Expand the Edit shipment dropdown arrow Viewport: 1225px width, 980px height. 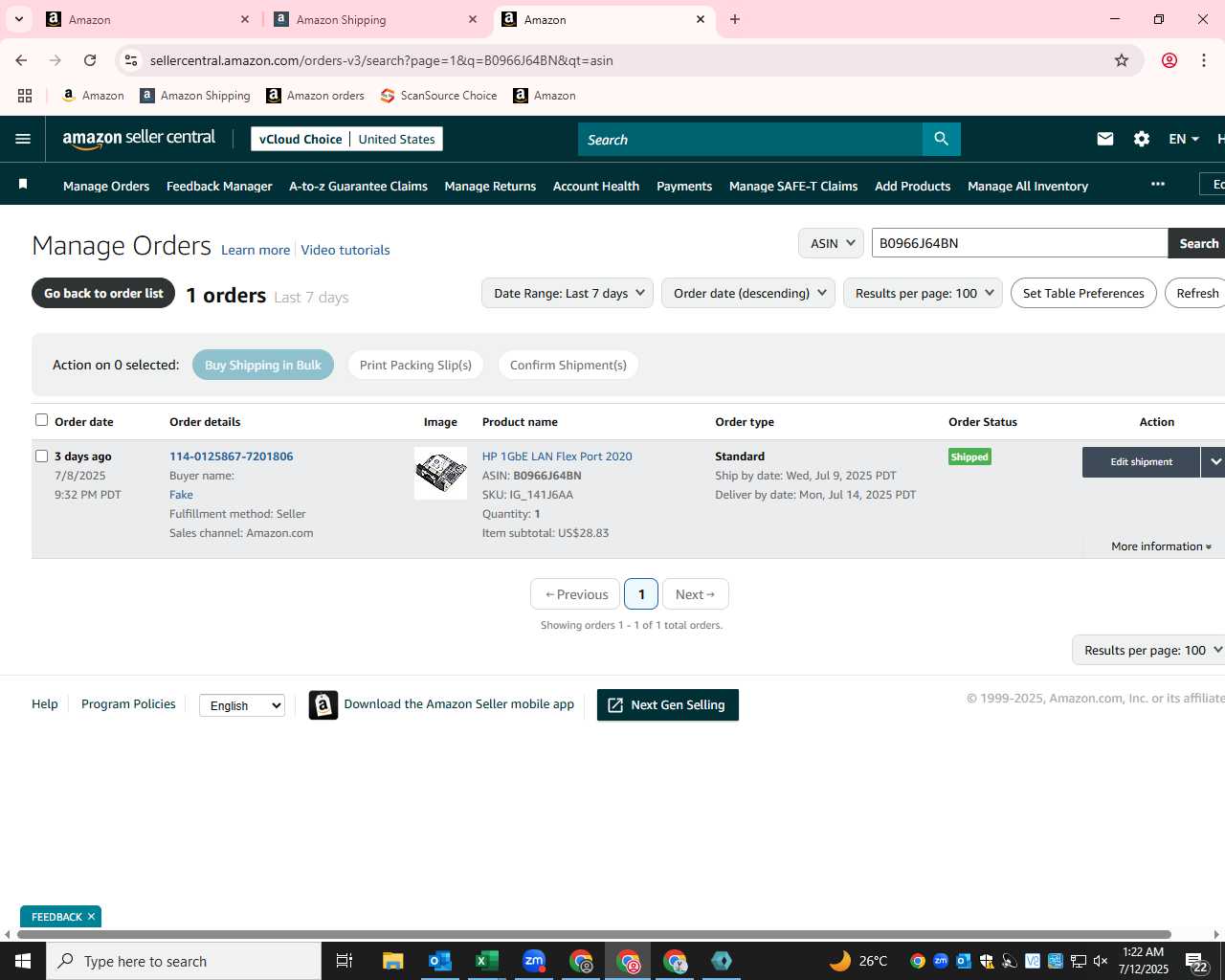(x=1214, y=461)
